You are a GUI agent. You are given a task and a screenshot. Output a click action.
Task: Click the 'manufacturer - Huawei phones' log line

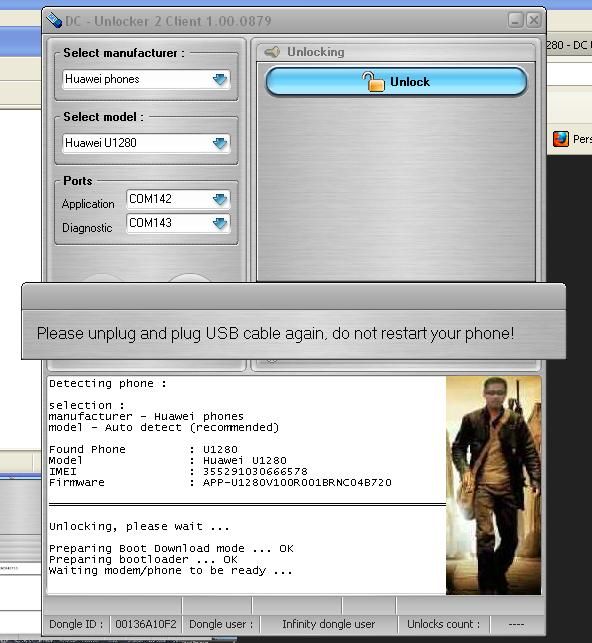pos(146,417)
